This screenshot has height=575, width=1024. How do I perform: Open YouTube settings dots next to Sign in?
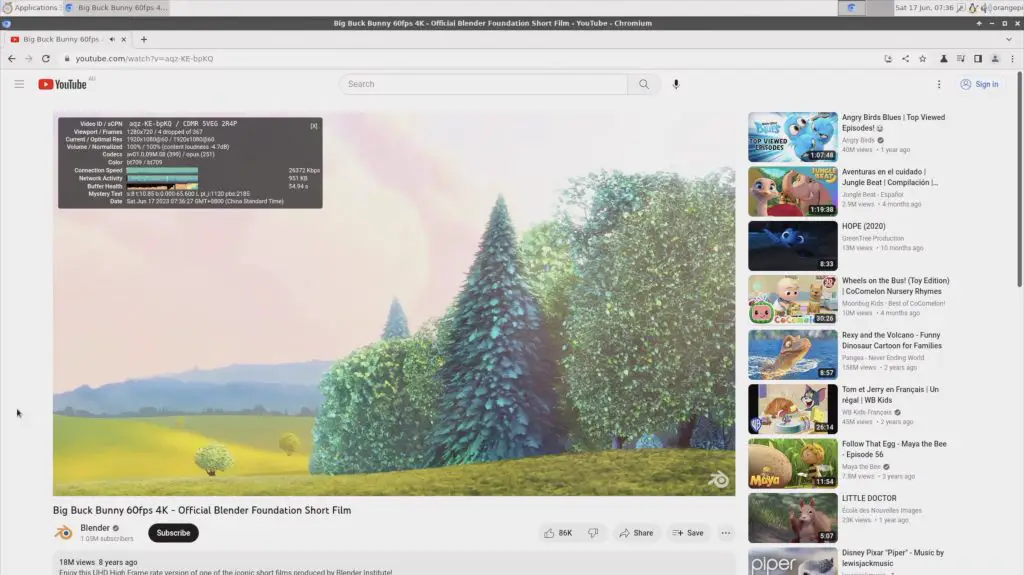938,84
